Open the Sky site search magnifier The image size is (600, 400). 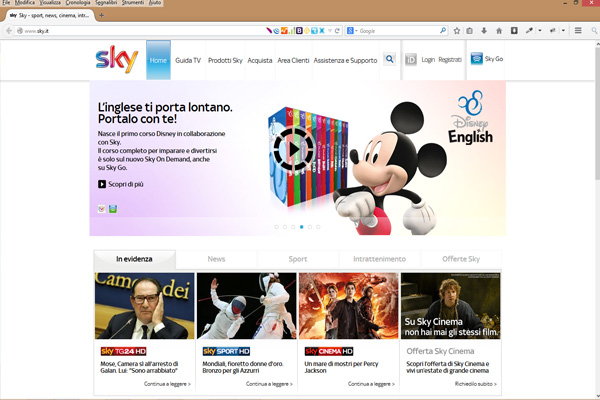(x=390, y=59)
